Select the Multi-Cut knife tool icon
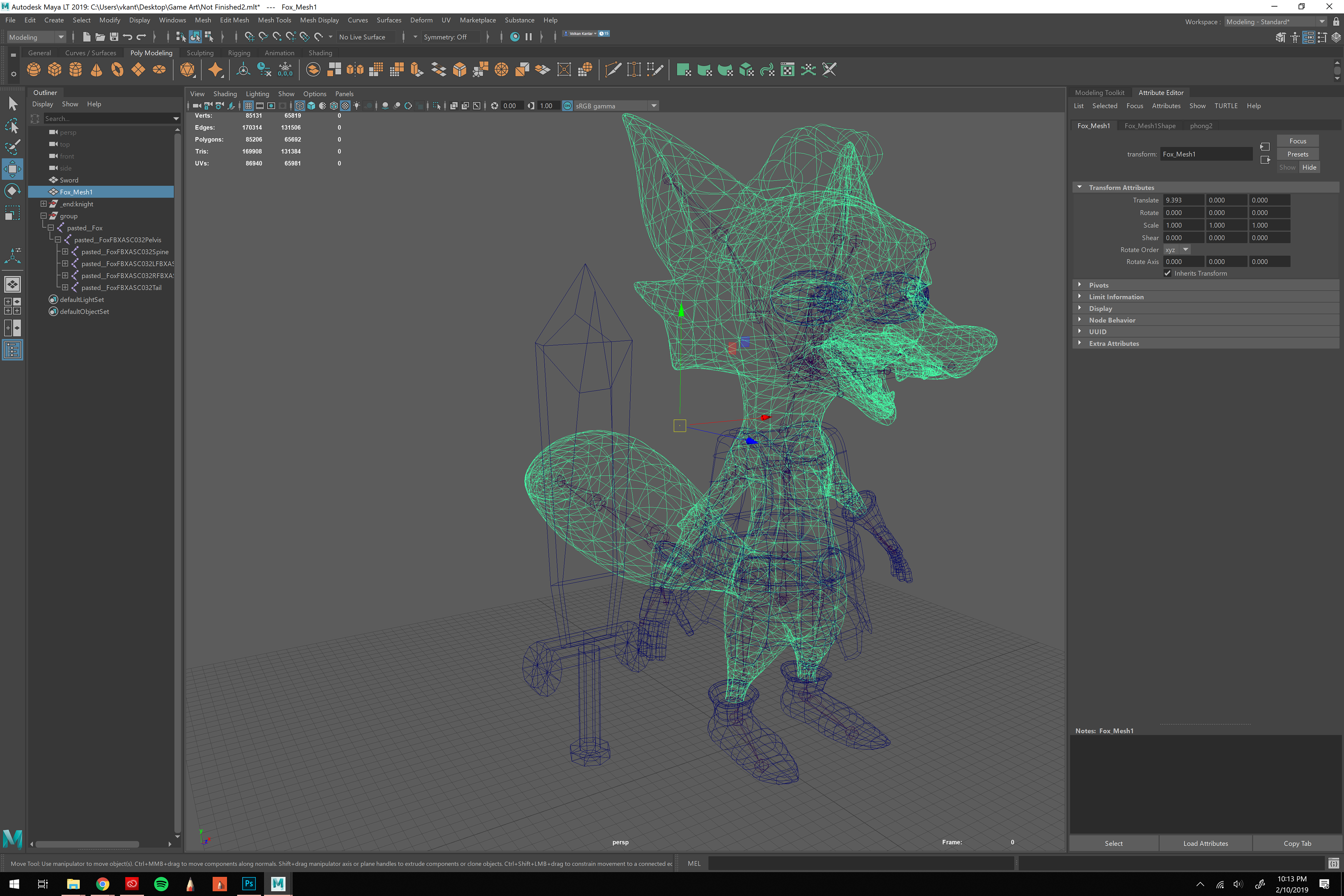 click(x=613, y=70)
